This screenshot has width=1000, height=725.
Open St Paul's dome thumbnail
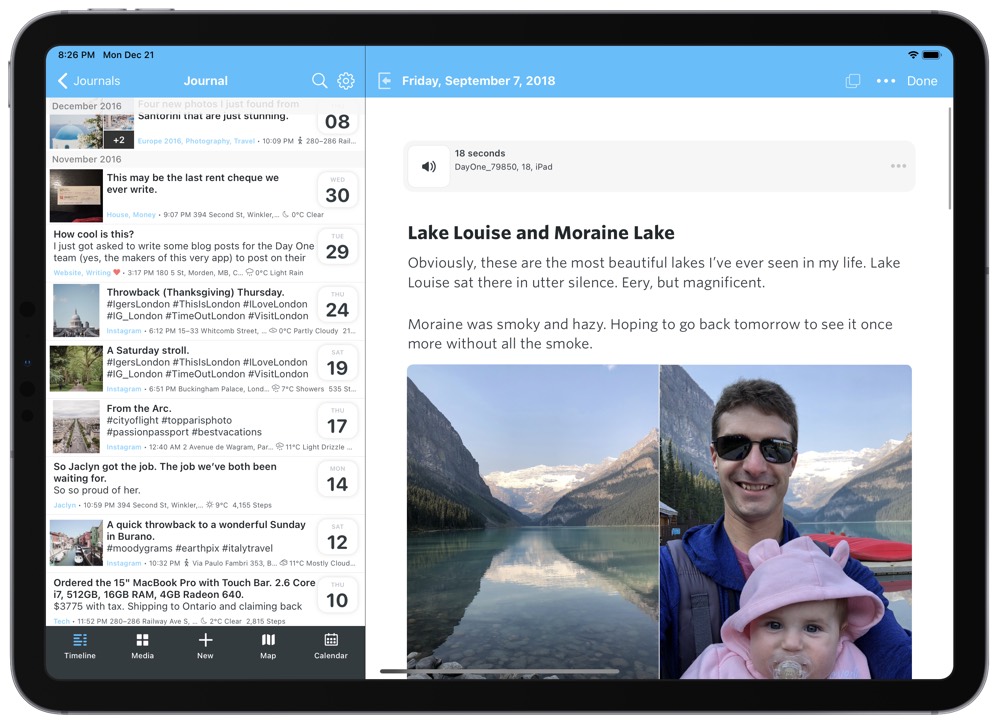(76, 311)
